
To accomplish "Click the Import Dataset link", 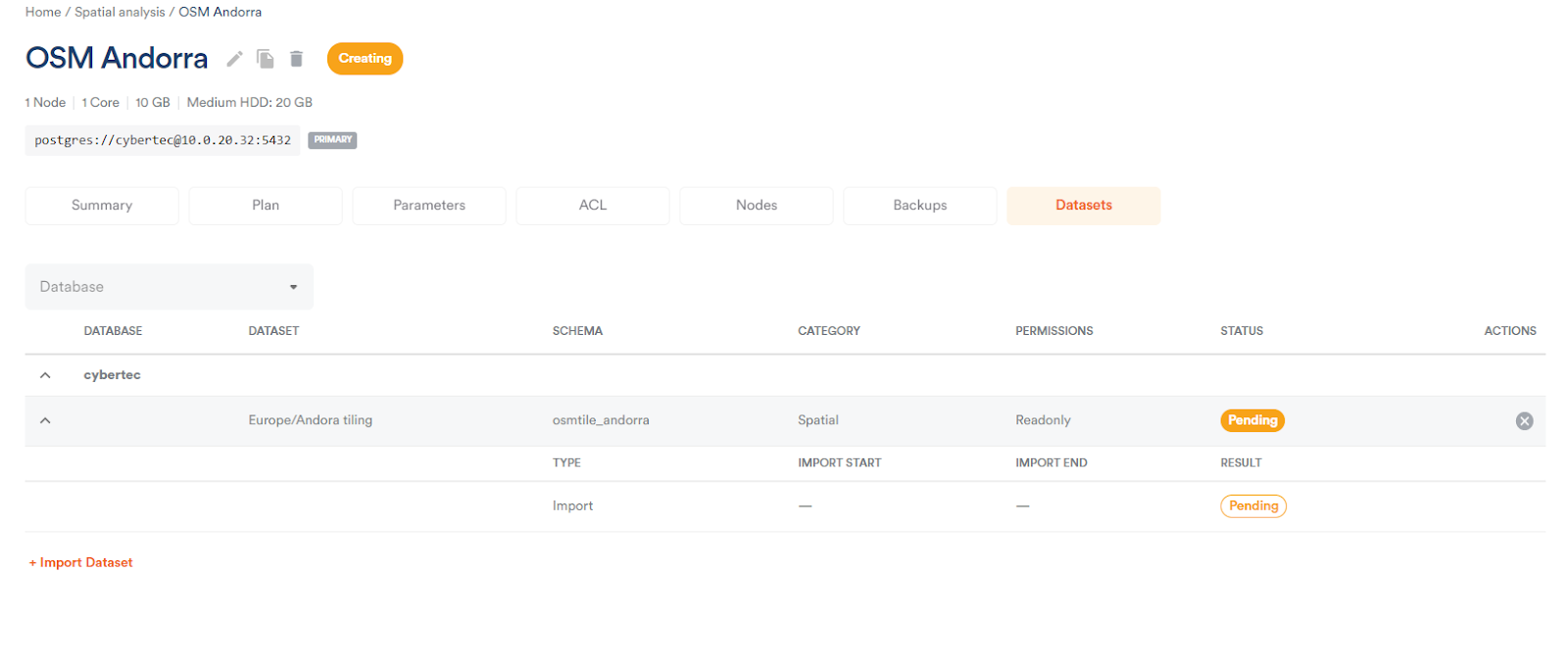I will tap(80, 562).
